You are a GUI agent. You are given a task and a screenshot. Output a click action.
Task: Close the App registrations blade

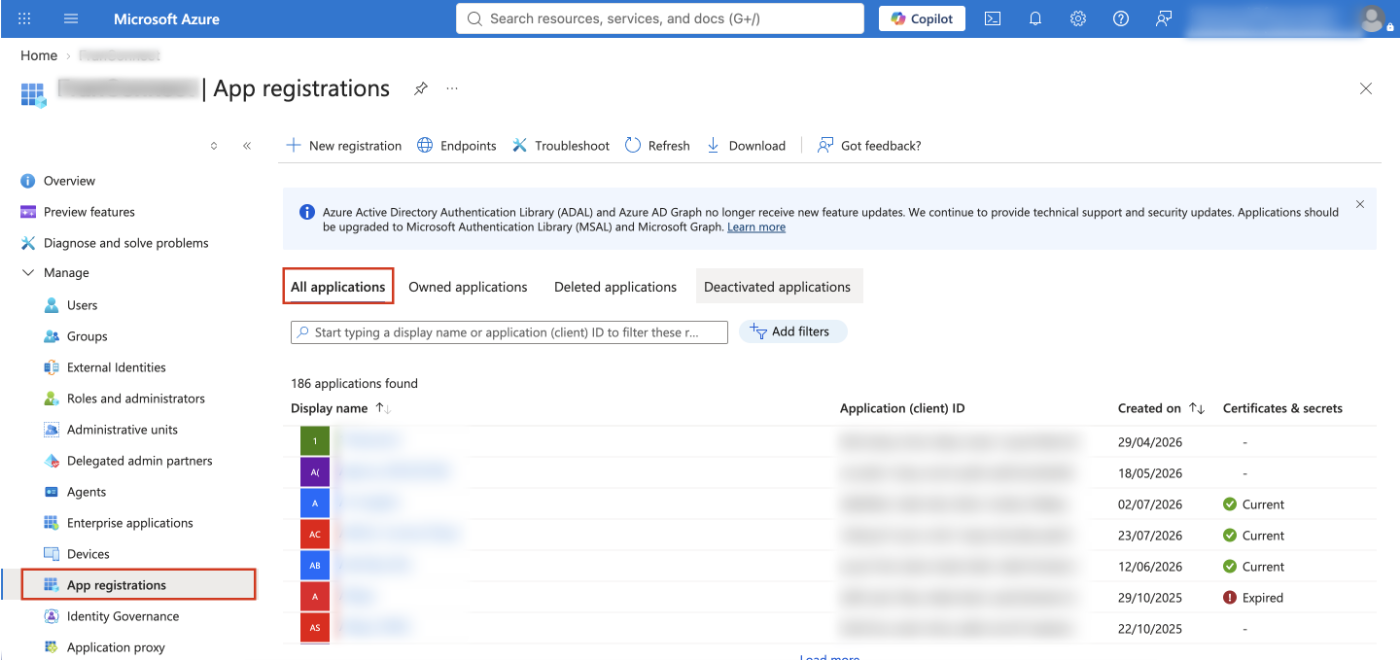[1366, 89]
